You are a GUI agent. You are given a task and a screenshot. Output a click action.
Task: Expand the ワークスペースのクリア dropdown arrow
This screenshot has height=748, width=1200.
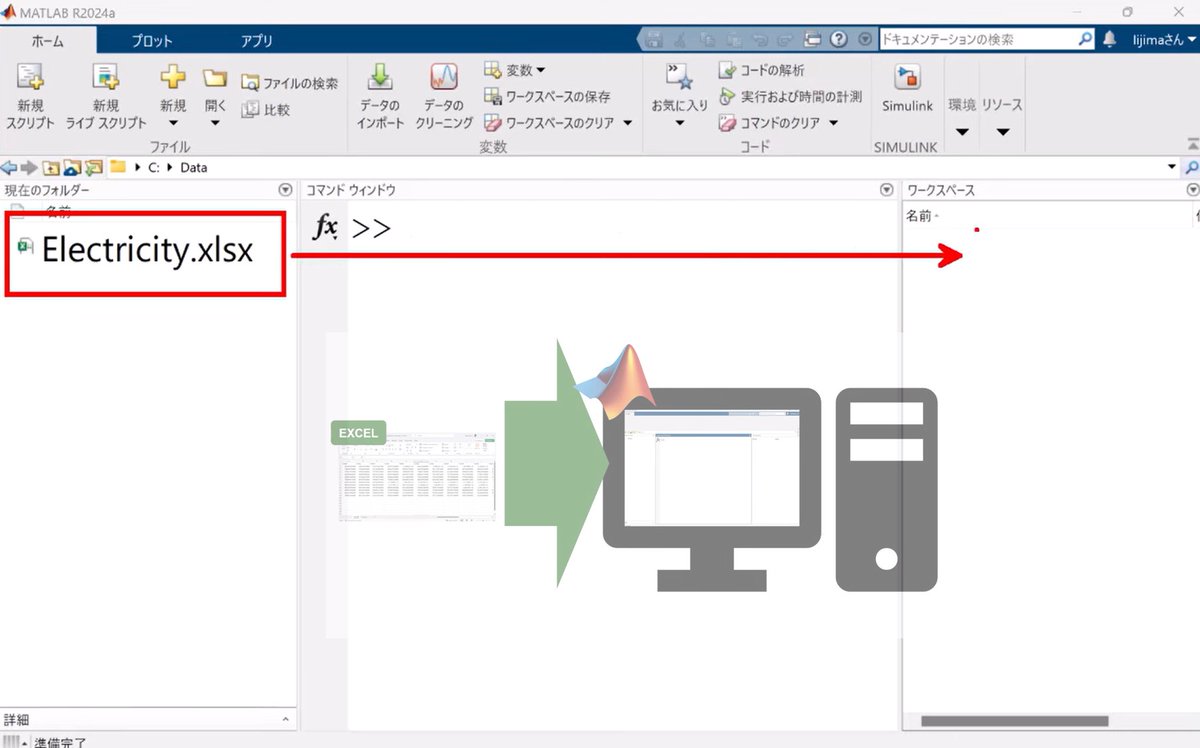627,124
